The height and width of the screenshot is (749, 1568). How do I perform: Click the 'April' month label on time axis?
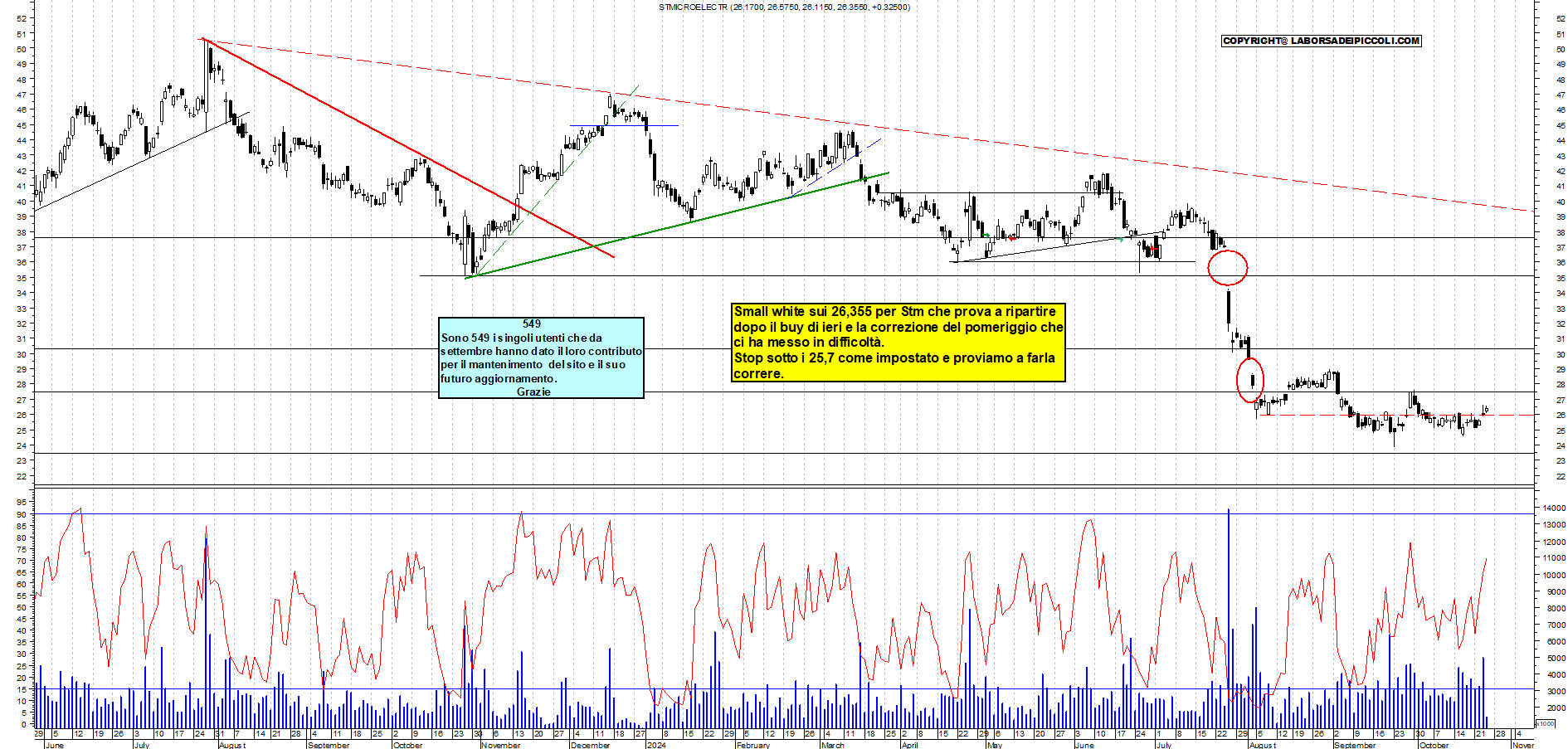pyautogui.click(x=910, y=745)
